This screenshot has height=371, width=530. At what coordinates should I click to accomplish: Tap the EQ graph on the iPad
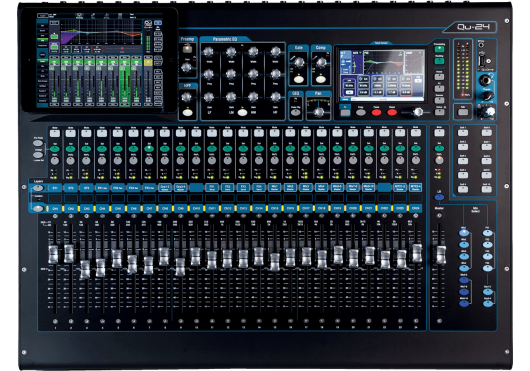point(101,32)
